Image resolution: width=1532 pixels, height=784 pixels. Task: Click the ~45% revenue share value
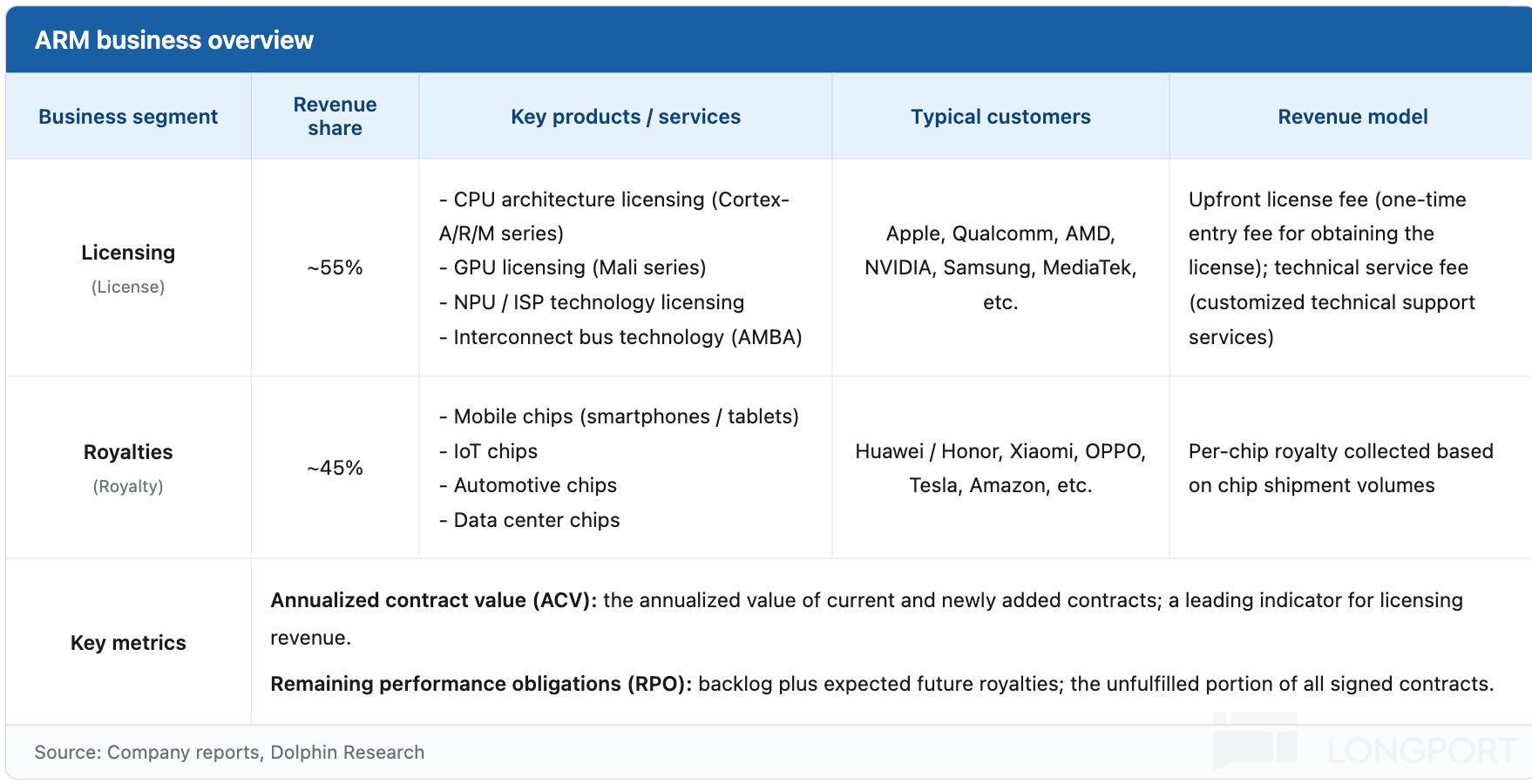pos(335,468)
